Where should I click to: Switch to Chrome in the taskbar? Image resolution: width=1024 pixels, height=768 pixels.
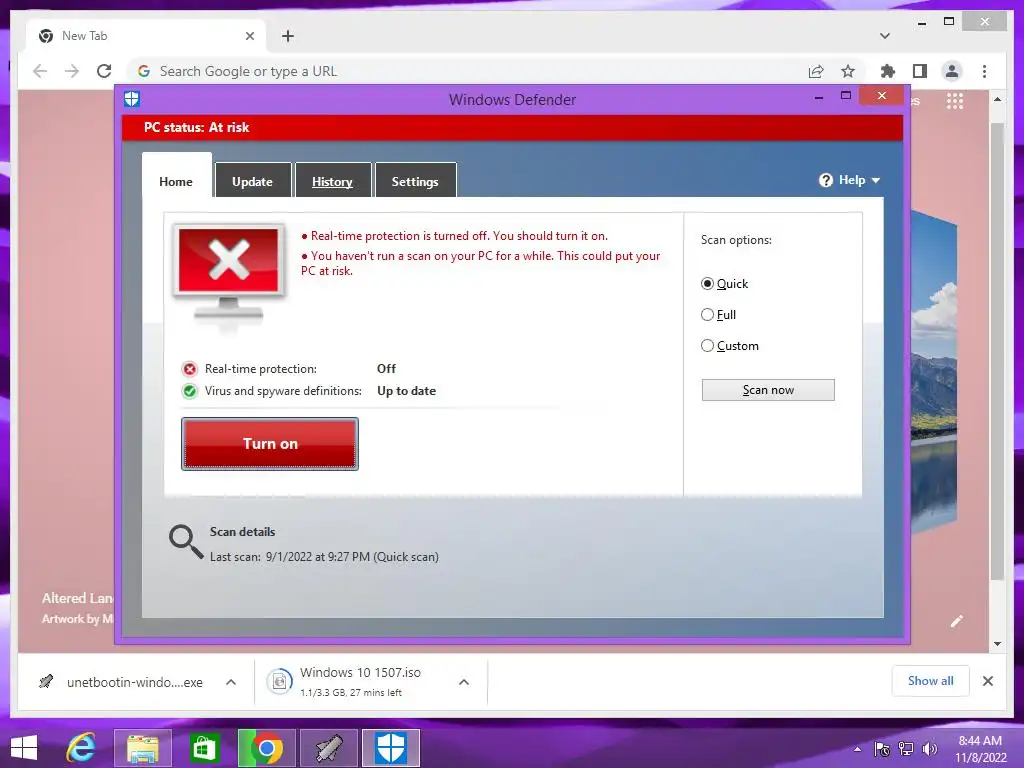point(266,748)
